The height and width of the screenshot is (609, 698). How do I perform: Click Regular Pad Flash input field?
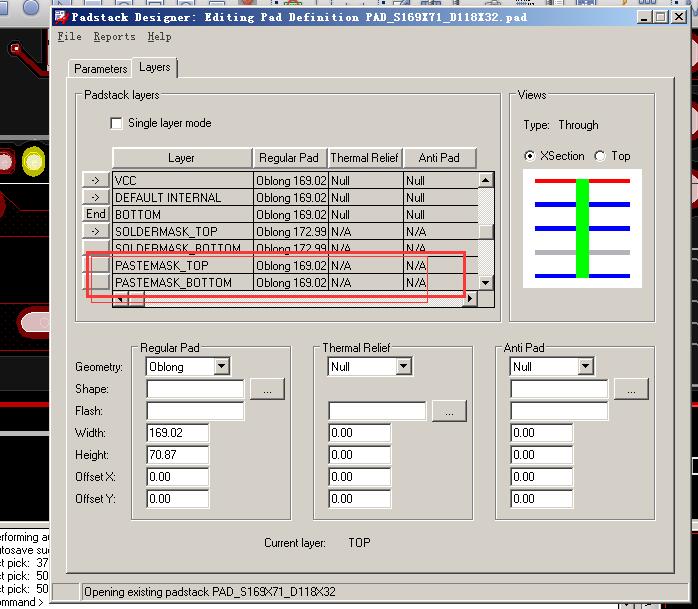[195, 410]
